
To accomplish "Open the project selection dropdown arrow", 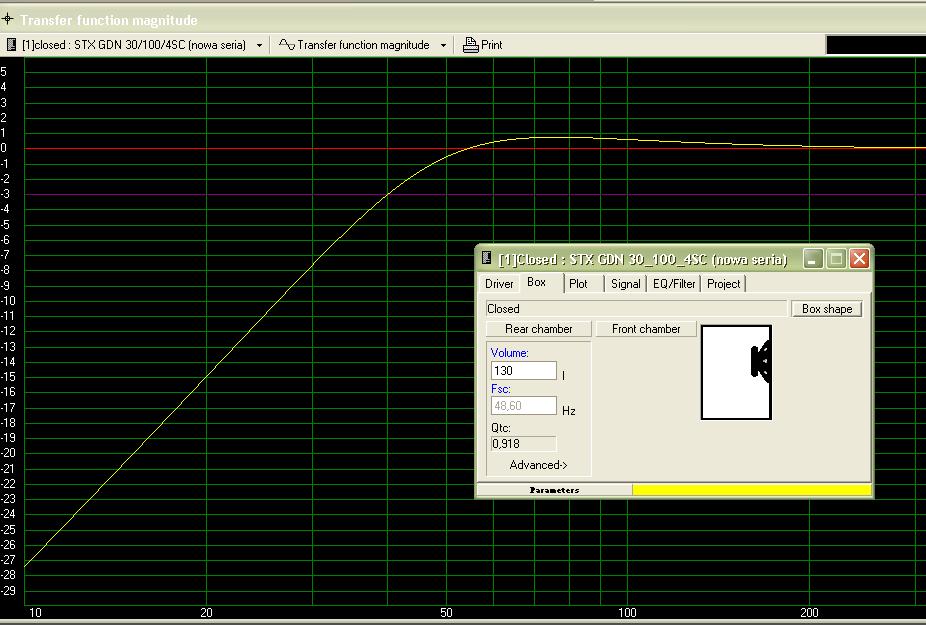I will pos(260,45).
